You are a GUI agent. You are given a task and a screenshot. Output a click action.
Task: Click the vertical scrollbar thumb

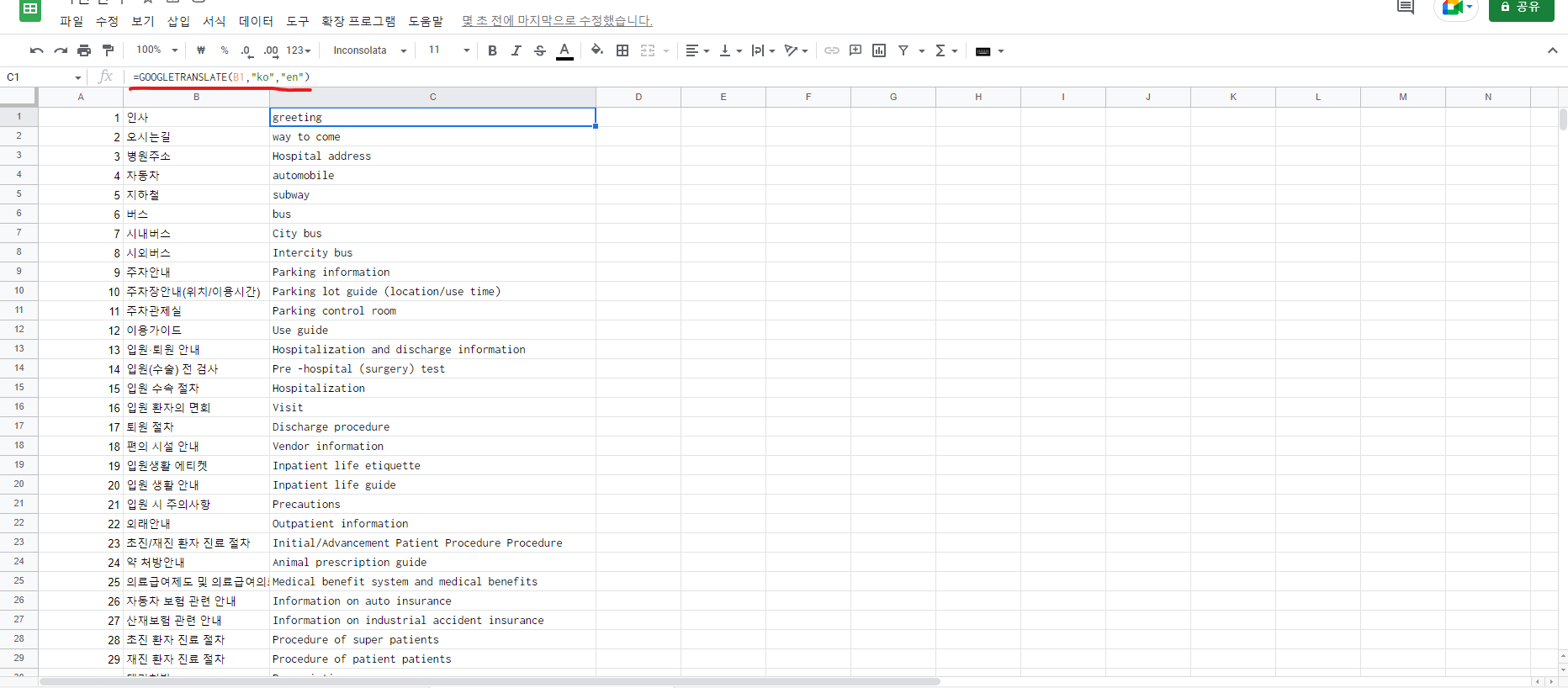(x=1563, y=119)
